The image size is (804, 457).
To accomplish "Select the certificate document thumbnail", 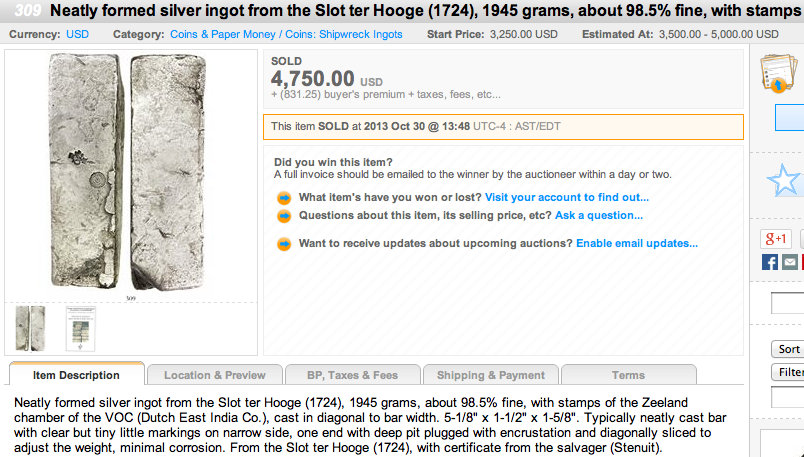I will click(x=80, y=326).
